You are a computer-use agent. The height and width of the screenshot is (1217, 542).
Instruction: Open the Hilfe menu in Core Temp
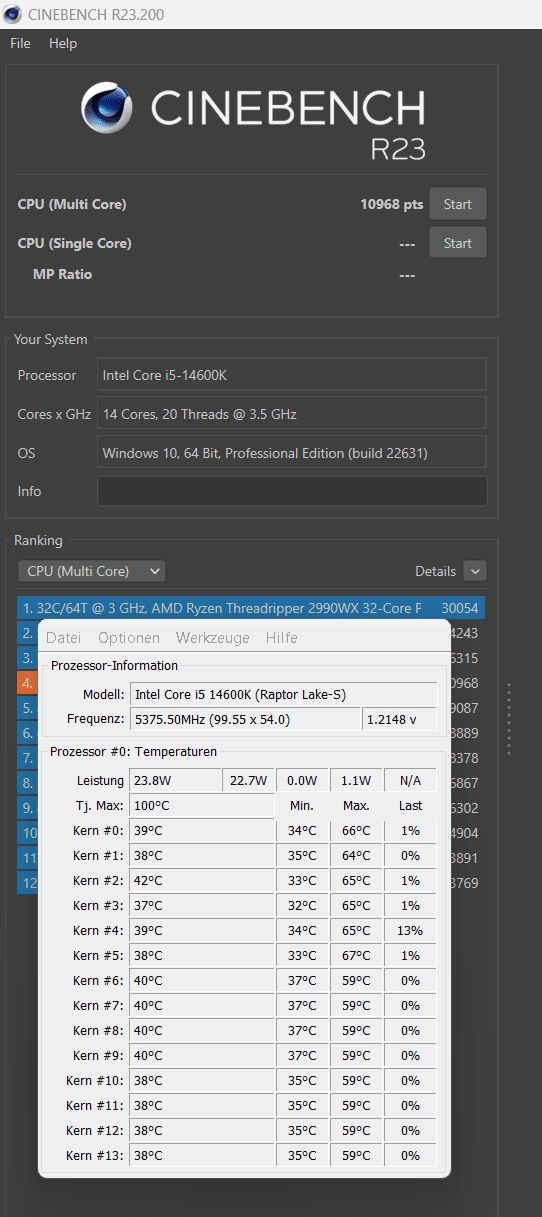(282, 638)
